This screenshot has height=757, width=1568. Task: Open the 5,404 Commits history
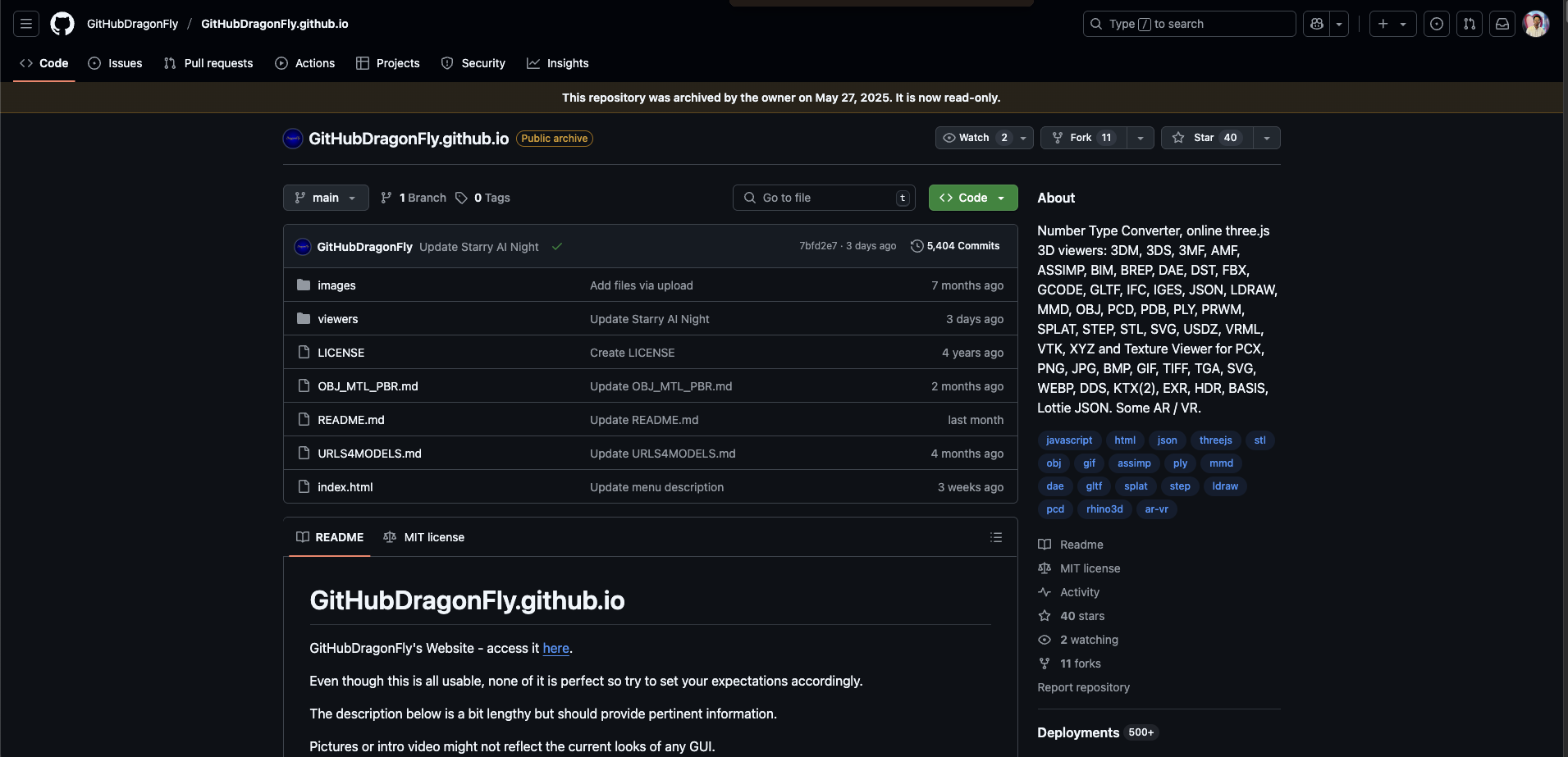coord(955,246)
